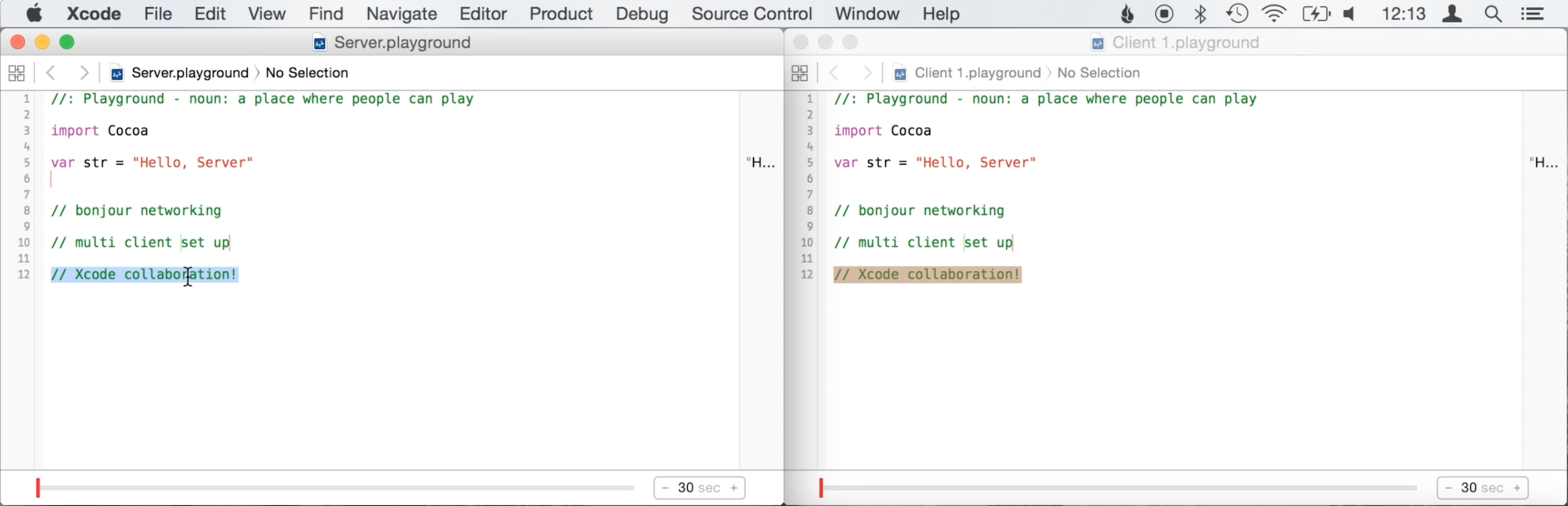Open Spotlight search magnifier
Screen dimensions: 1568x506
tap(1493, 13)
